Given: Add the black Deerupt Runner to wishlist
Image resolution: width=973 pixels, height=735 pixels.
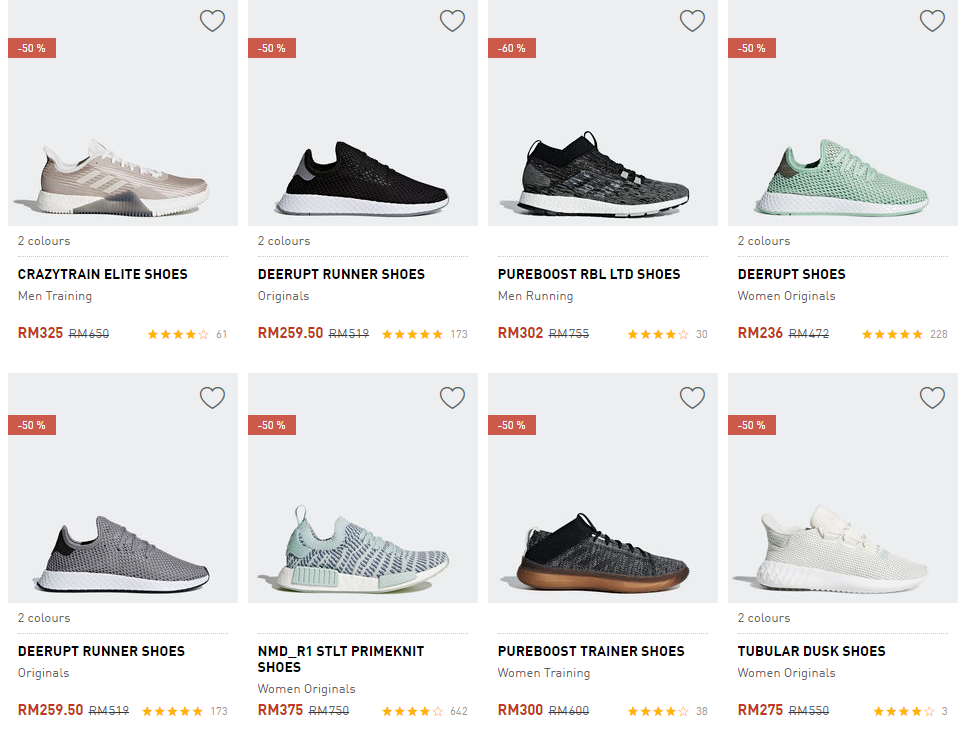Looking at the screenshot, I should coord(452,21).
